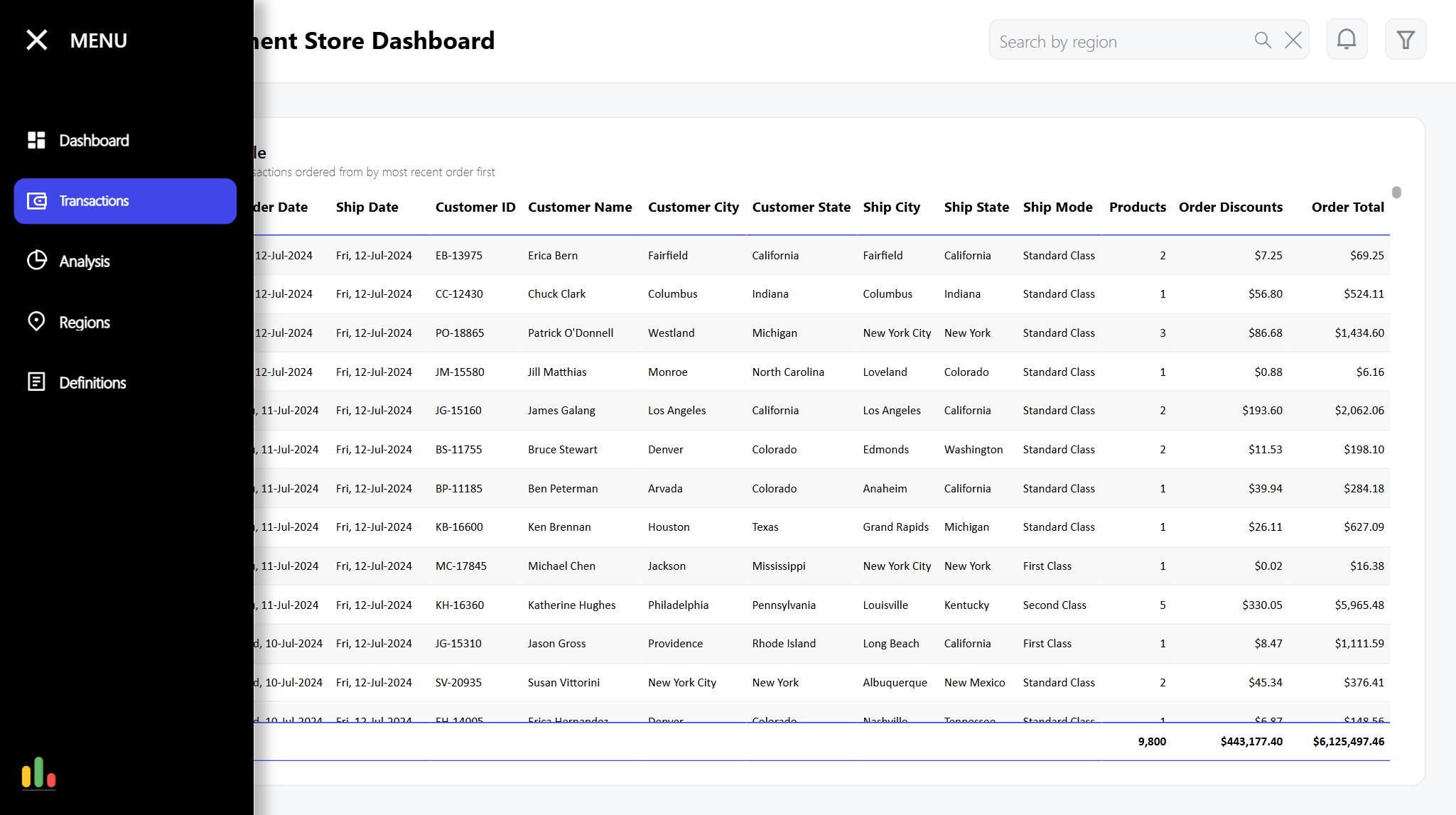Click the products total 9,800
Viewport: 1456px width, 815px height.
click(x=1152, y=742)
